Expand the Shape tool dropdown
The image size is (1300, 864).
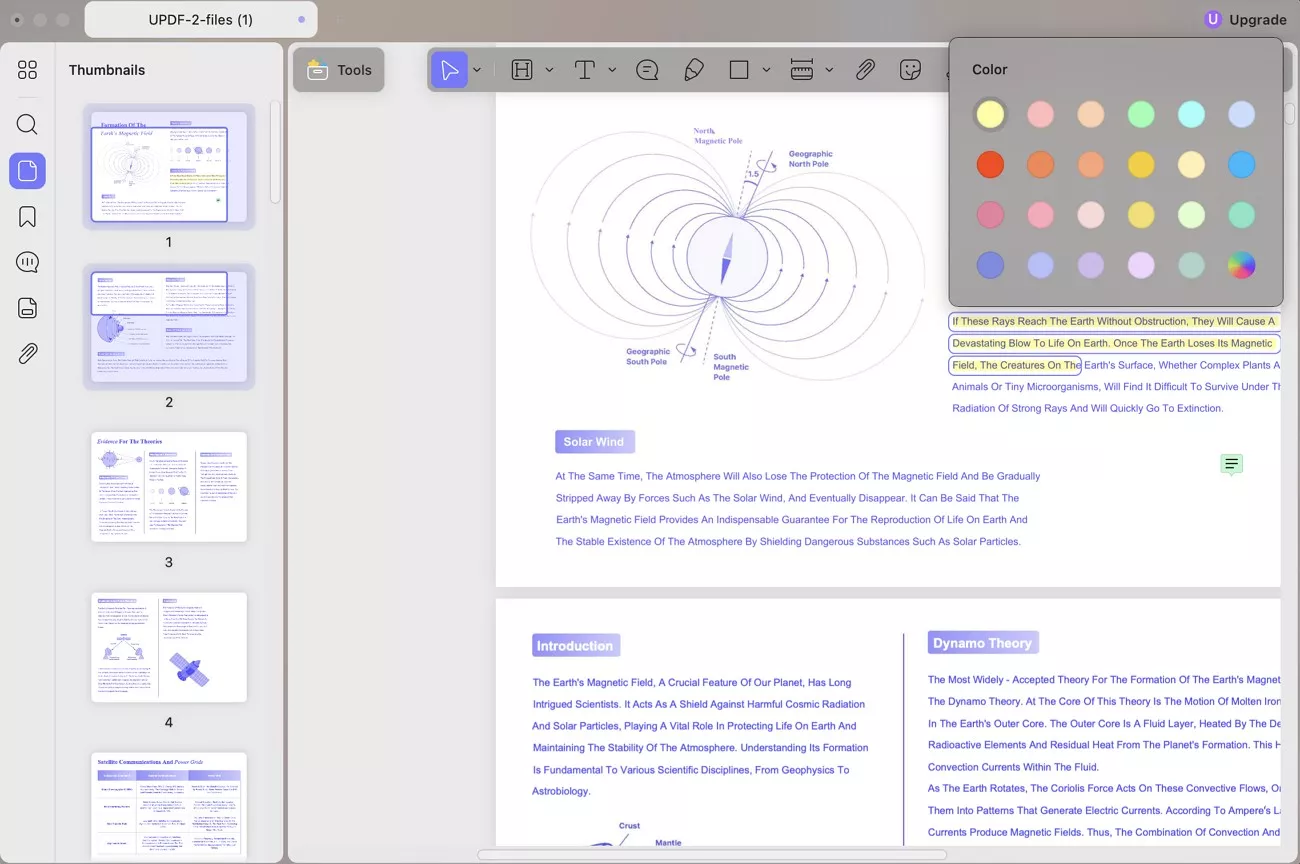click(766, 69)
